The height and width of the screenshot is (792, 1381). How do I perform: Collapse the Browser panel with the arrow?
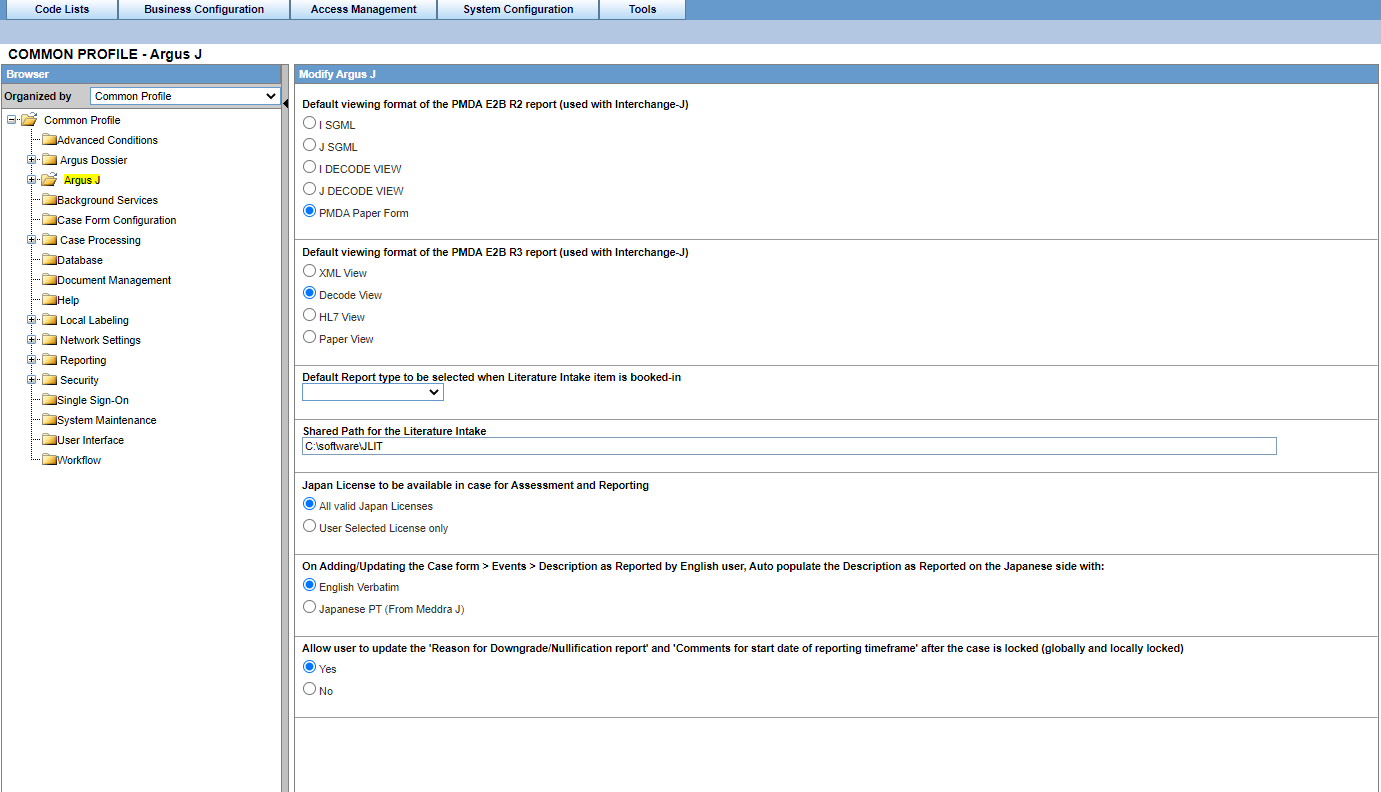(286, 103)
